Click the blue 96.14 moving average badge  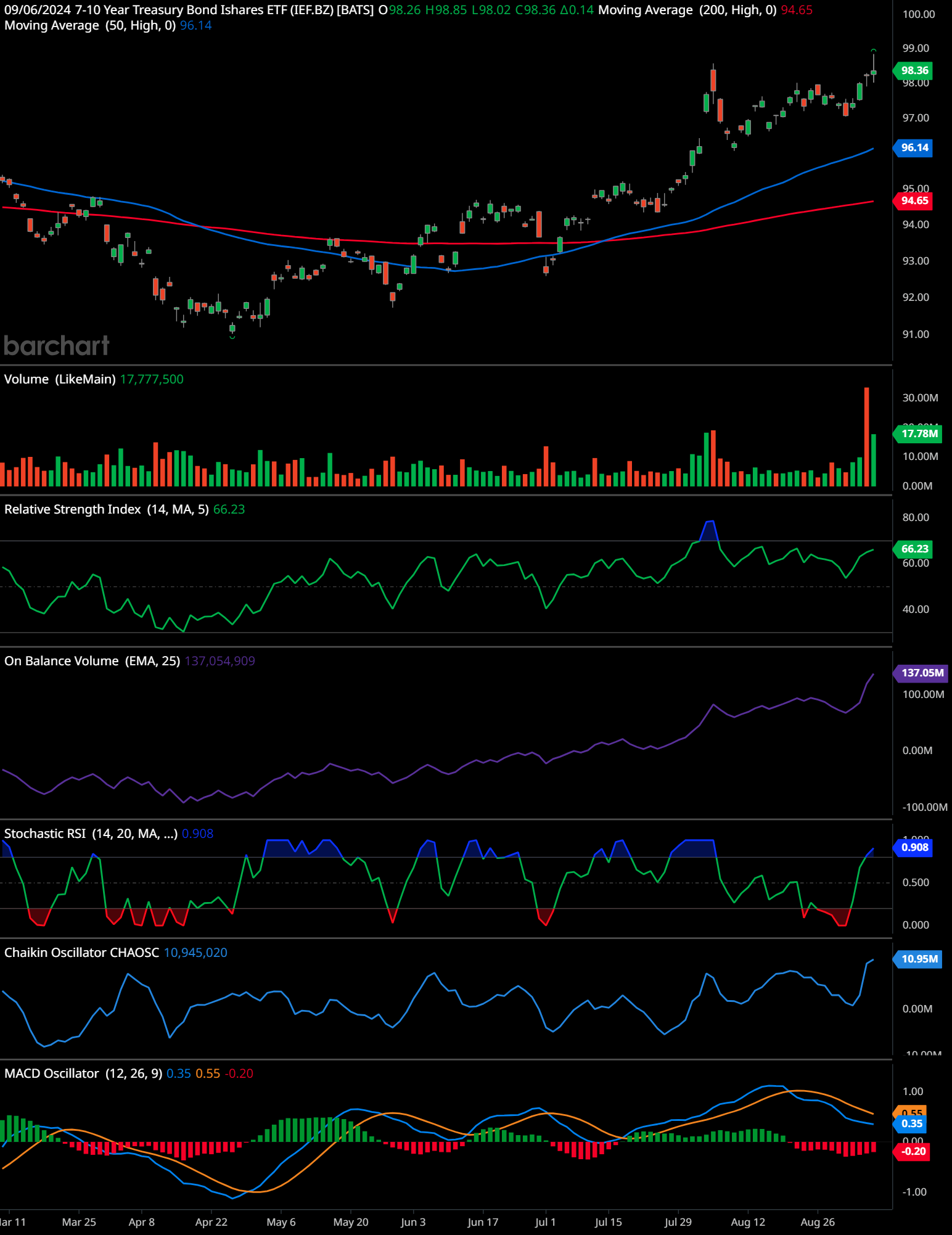tap(914, 147)
